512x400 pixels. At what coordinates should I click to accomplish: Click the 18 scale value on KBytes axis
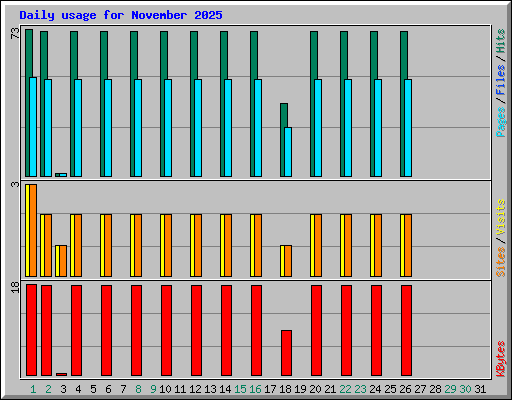[x=15, y=287]
